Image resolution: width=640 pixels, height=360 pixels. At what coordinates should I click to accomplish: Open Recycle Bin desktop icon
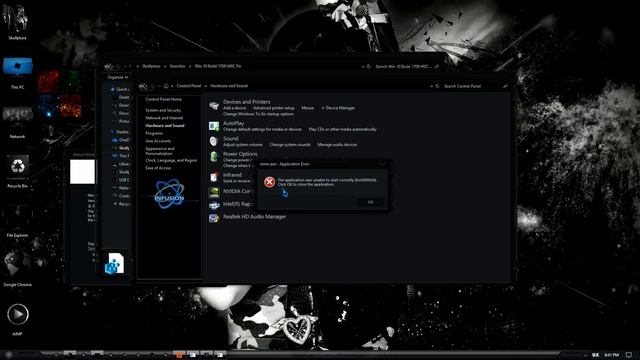coord(17,171)
